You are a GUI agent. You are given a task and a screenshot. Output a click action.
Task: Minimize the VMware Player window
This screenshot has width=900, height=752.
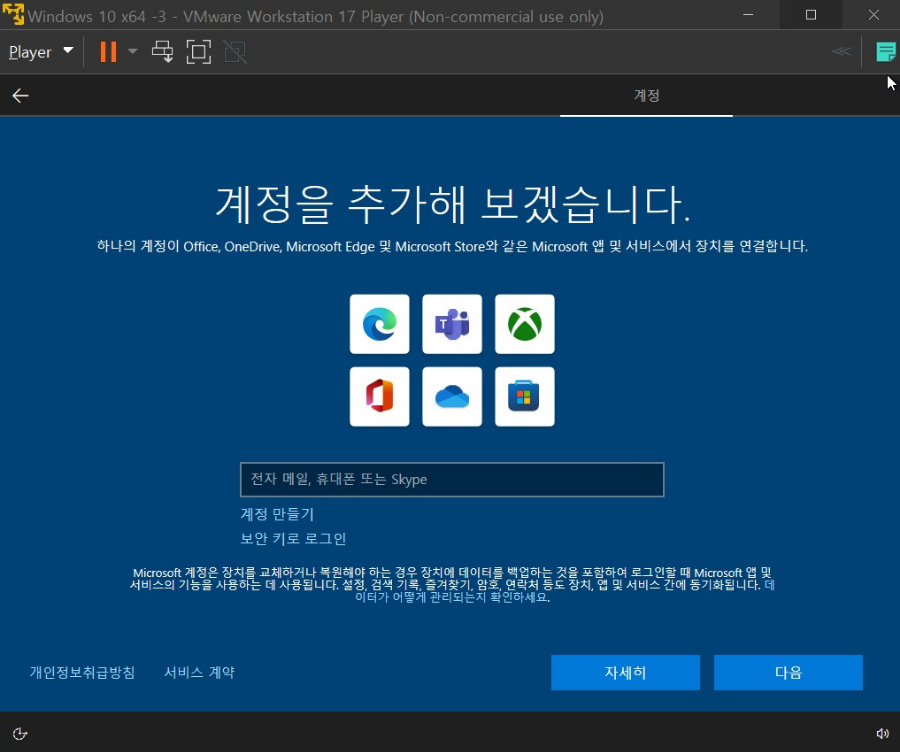click(x=748, y=14)
